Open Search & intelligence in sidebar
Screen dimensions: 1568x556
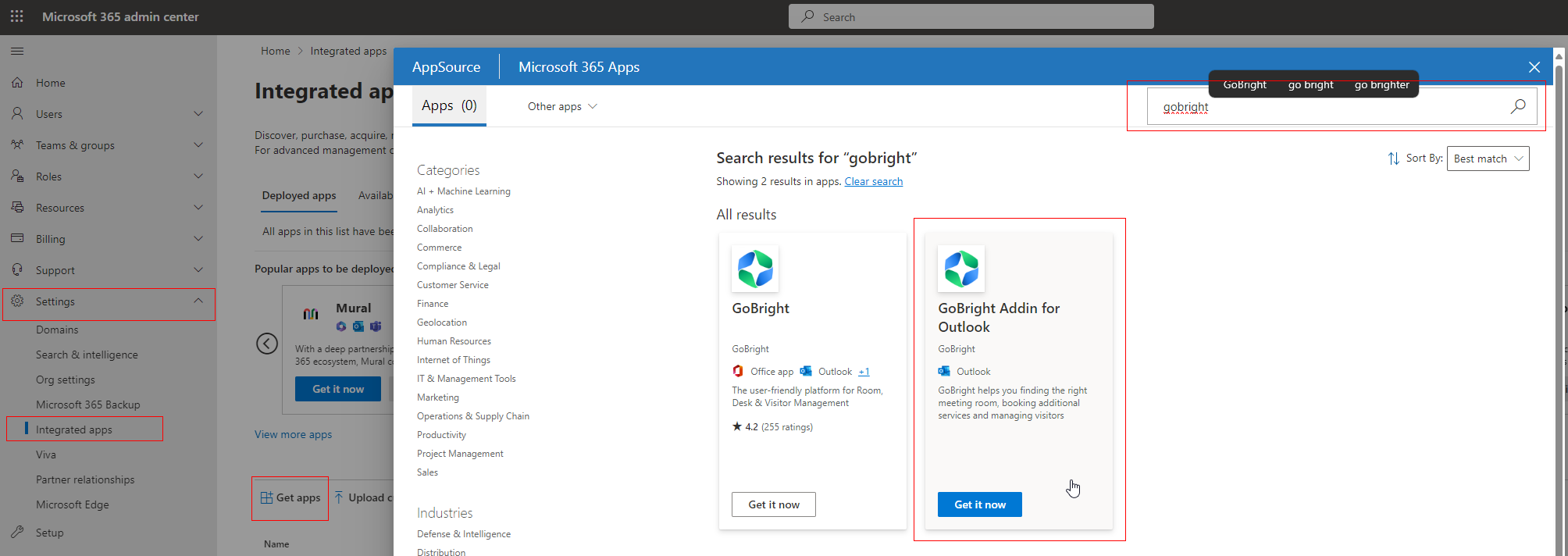pos(87,355)
